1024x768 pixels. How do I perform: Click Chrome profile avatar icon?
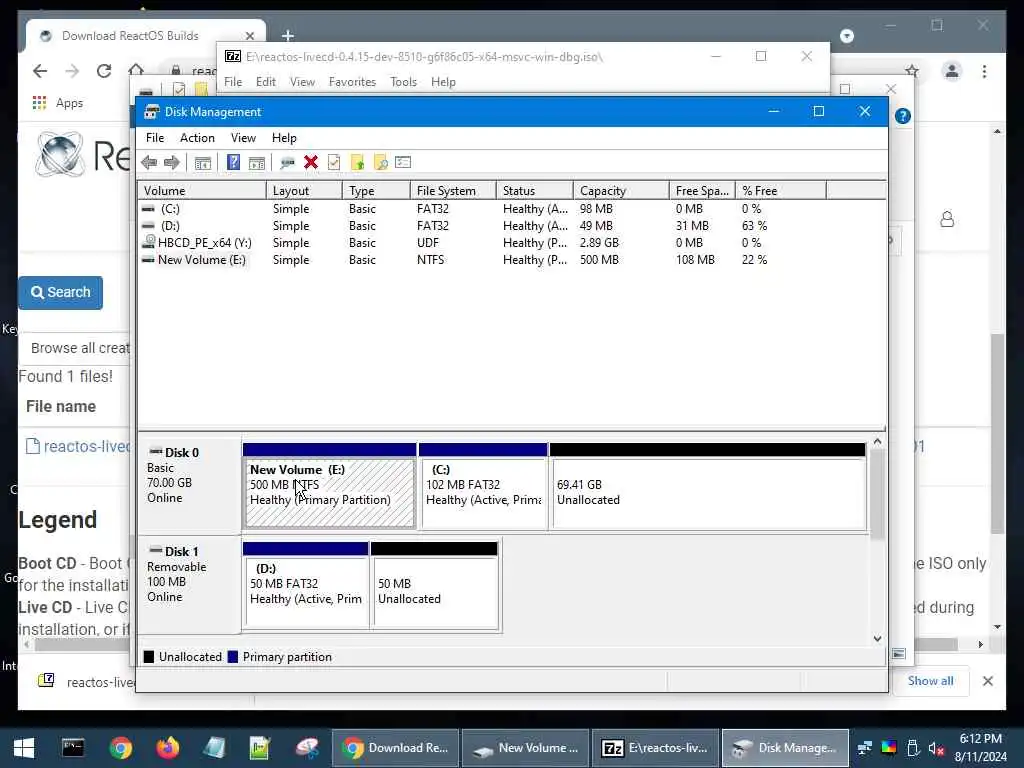tap(952, 71)
